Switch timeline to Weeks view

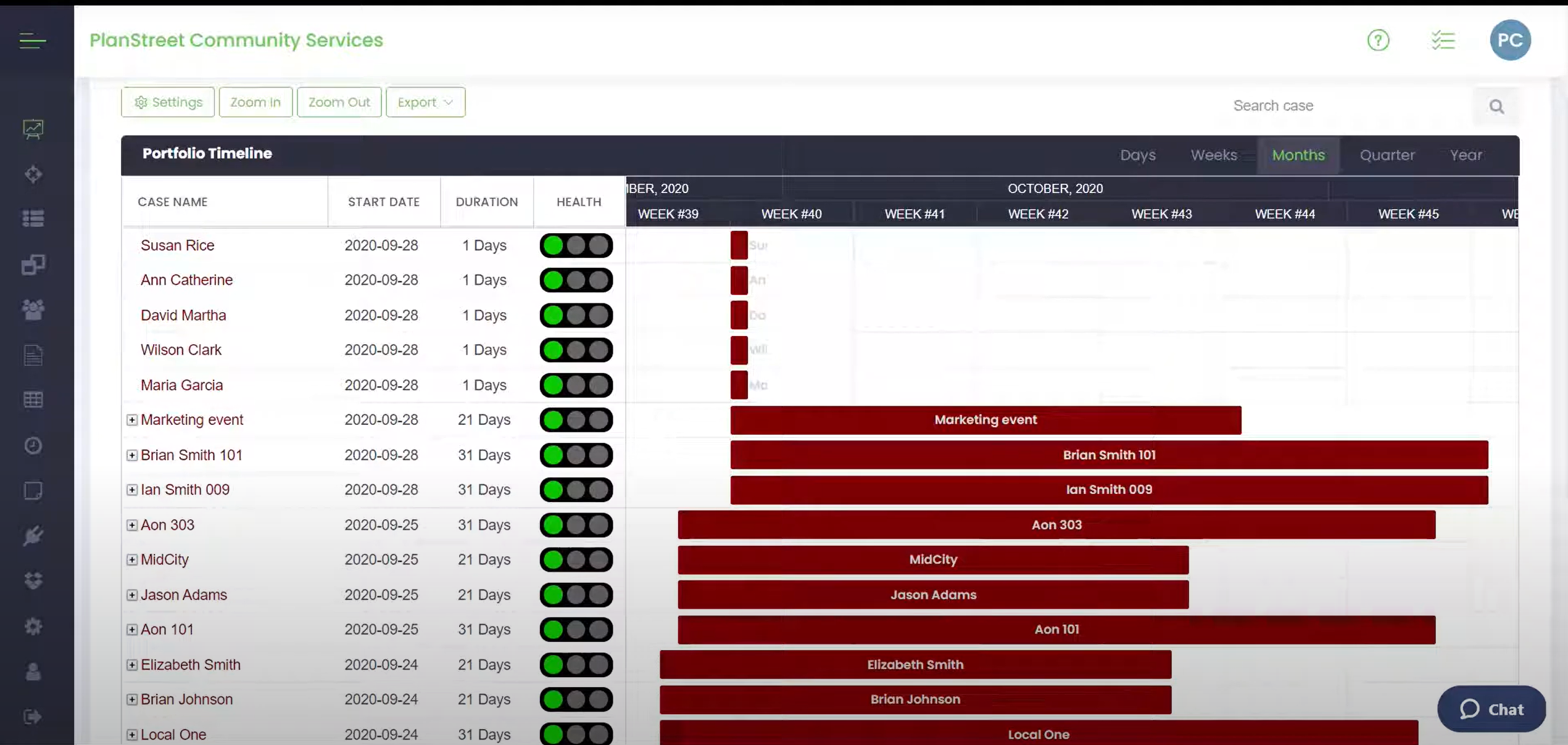click(x=1213, y=155)
